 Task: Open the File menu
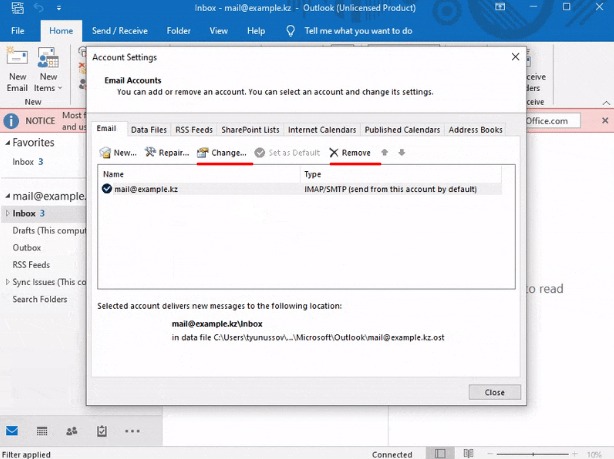tap(18, 31)
